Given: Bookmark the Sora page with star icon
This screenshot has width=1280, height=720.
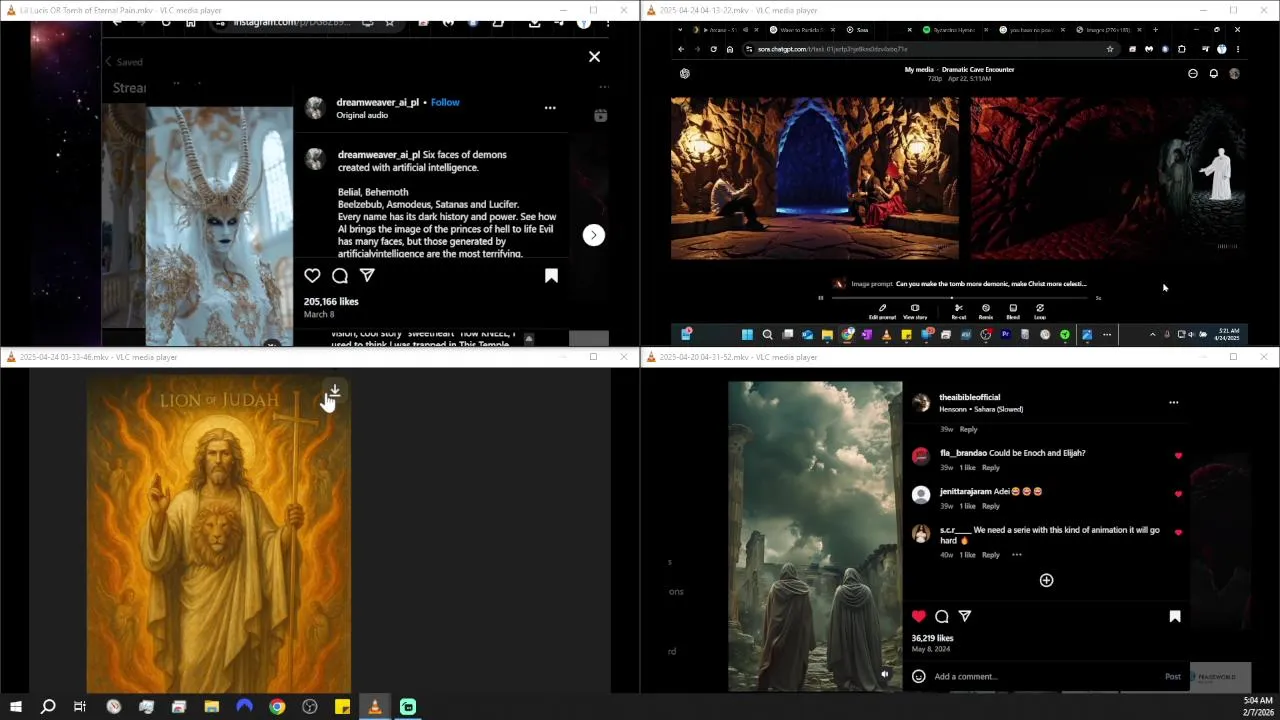Looking at the screenshot, I should pyautogui.click(x=1110, y=49).
